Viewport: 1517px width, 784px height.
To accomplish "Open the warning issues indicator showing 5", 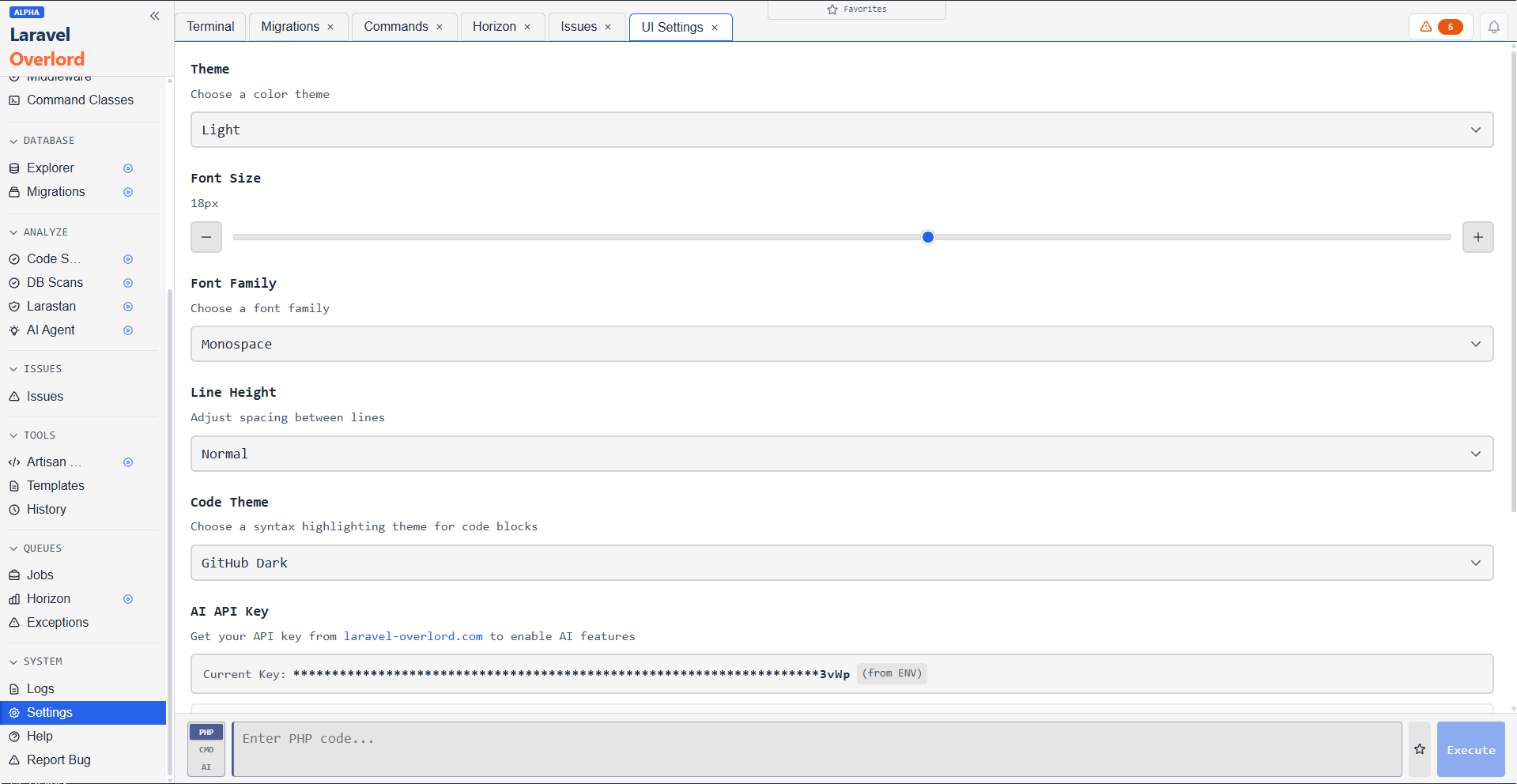I will click(x=1440, y=26).
